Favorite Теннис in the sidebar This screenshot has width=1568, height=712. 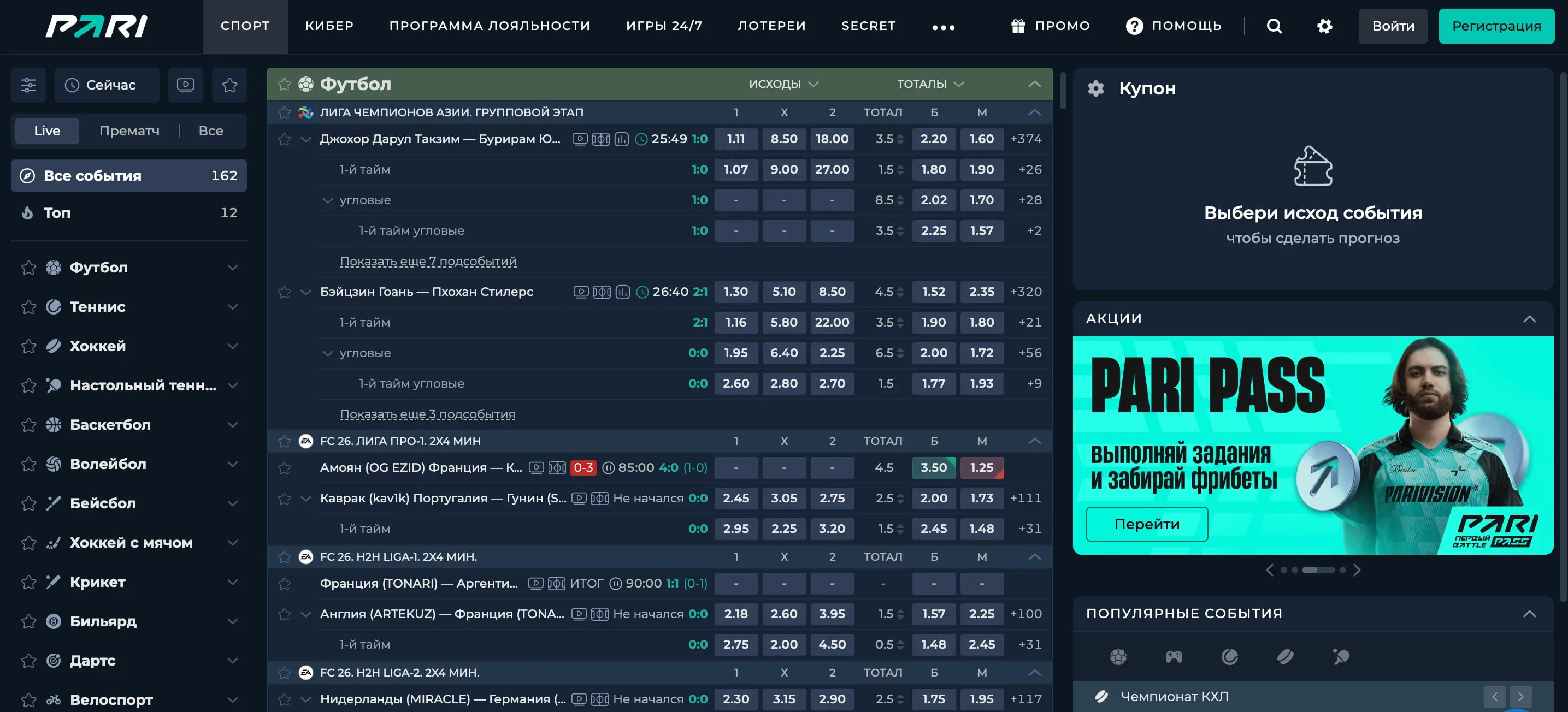(x=28, y=307)
